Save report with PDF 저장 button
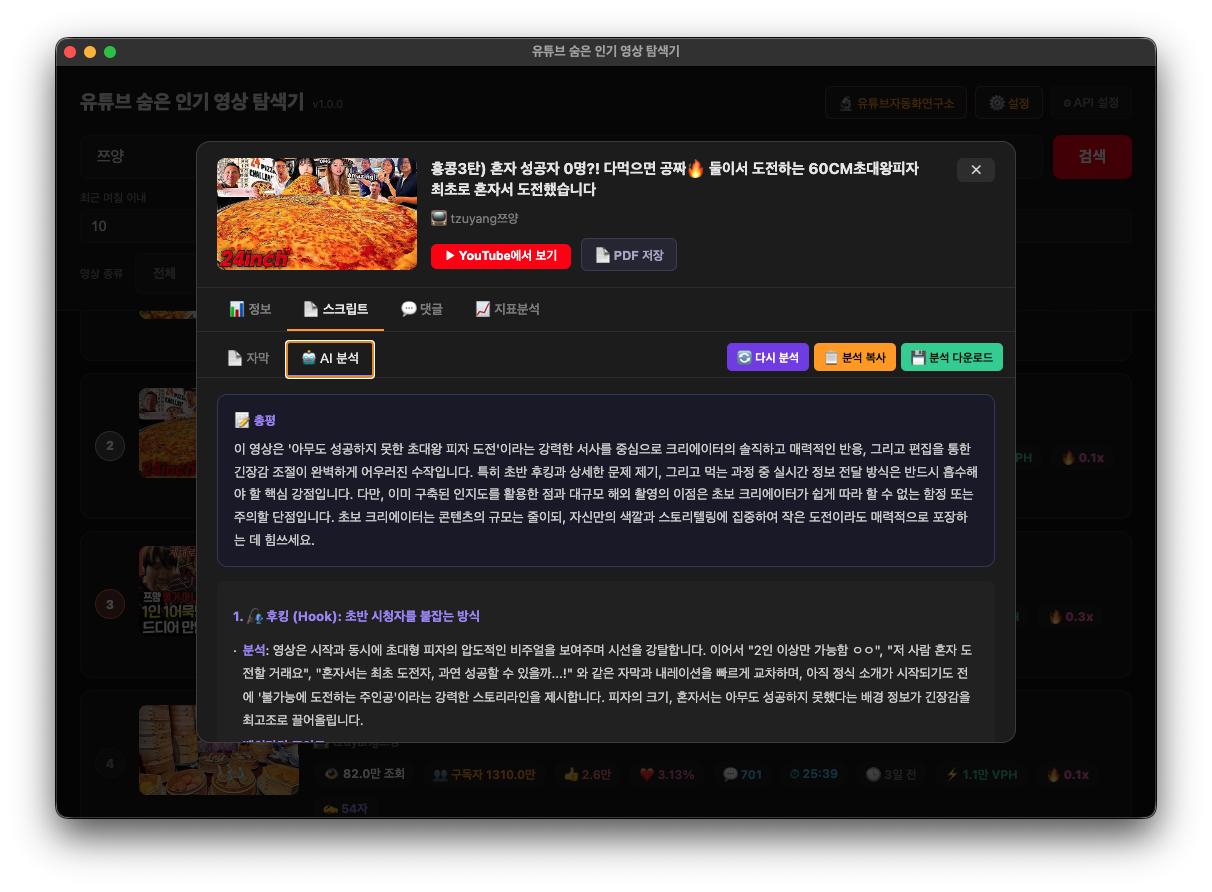 click(629, 255)
